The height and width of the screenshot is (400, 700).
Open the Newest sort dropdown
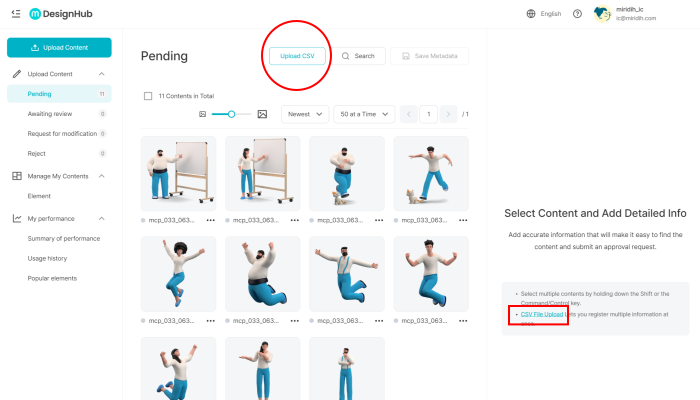pyautogui.click(x=305, y=114)
